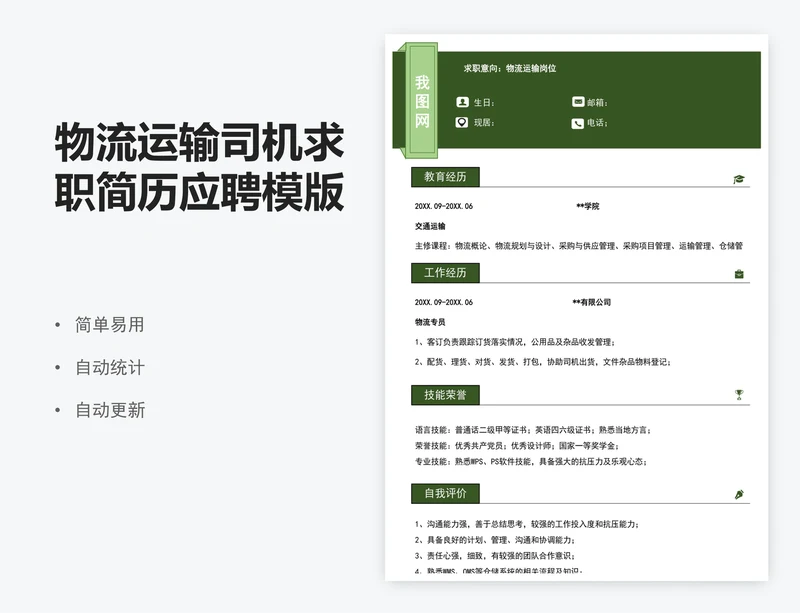The width and height of the screenshot is (800, 613).
Task: Click the envelope icon next to 邮箱
Action: pos(577,103)
